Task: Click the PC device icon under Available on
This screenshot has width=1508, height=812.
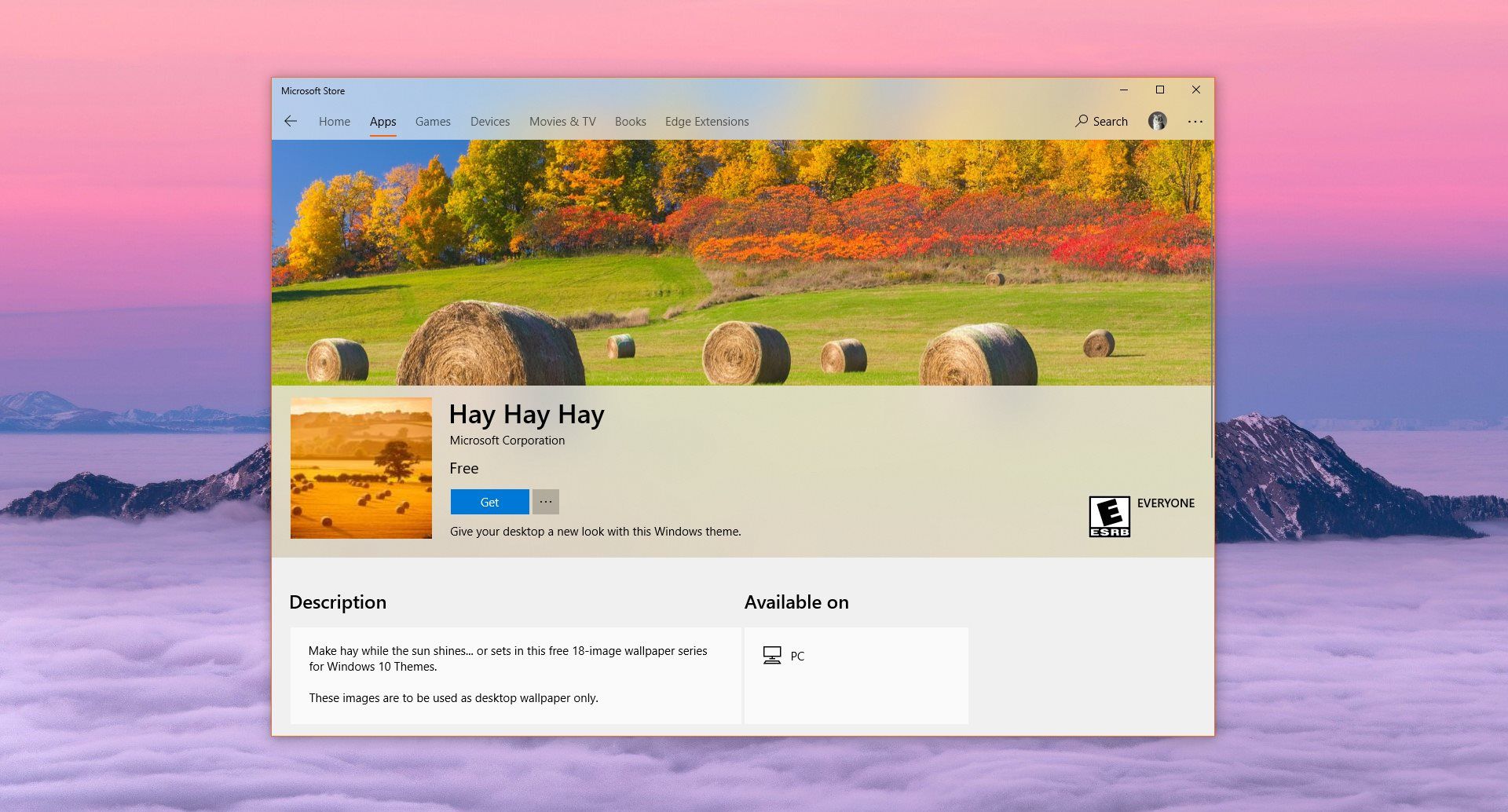Action: (772, 654)
